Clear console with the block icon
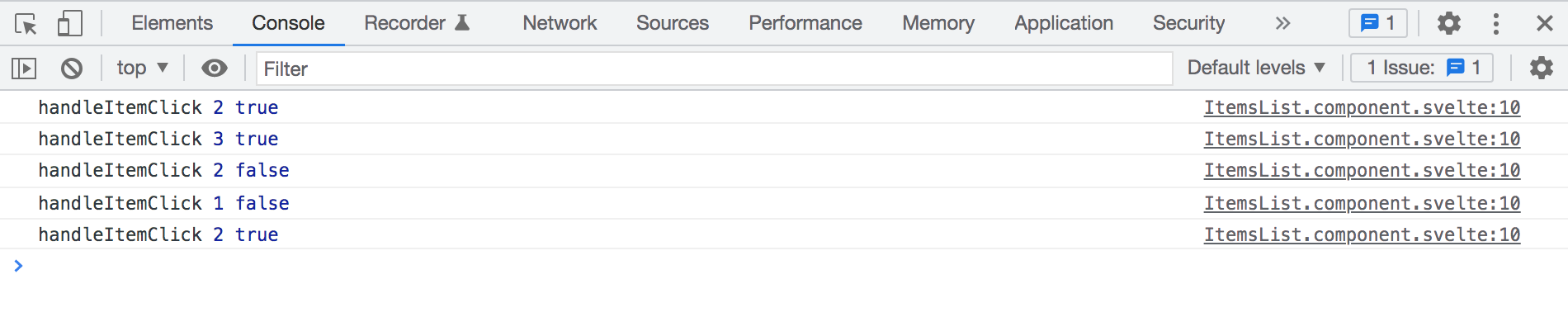1568x317 pixels. tap(72, 68)
